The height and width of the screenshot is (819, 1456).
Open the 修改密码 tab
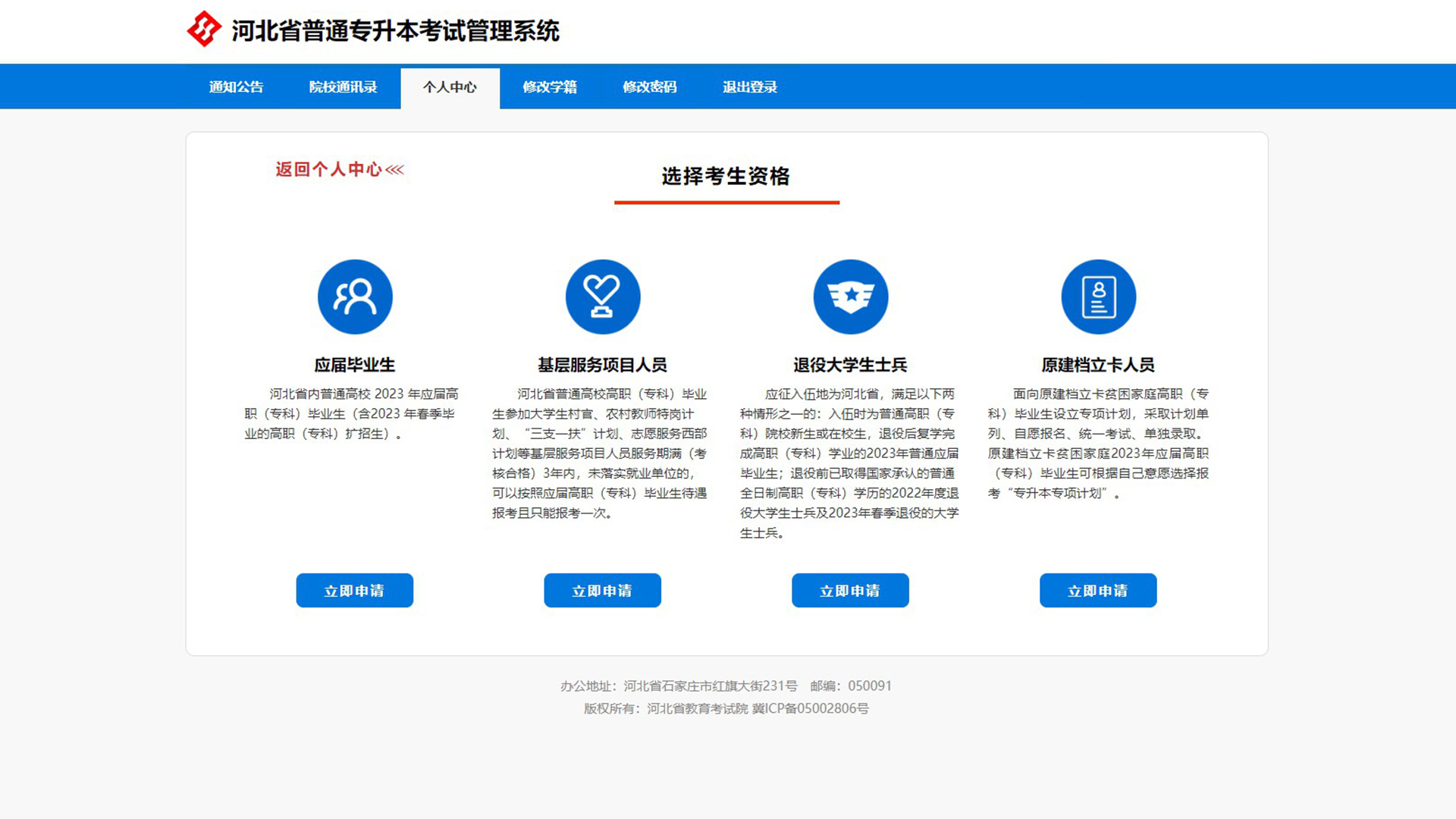(x=649, y=87)
